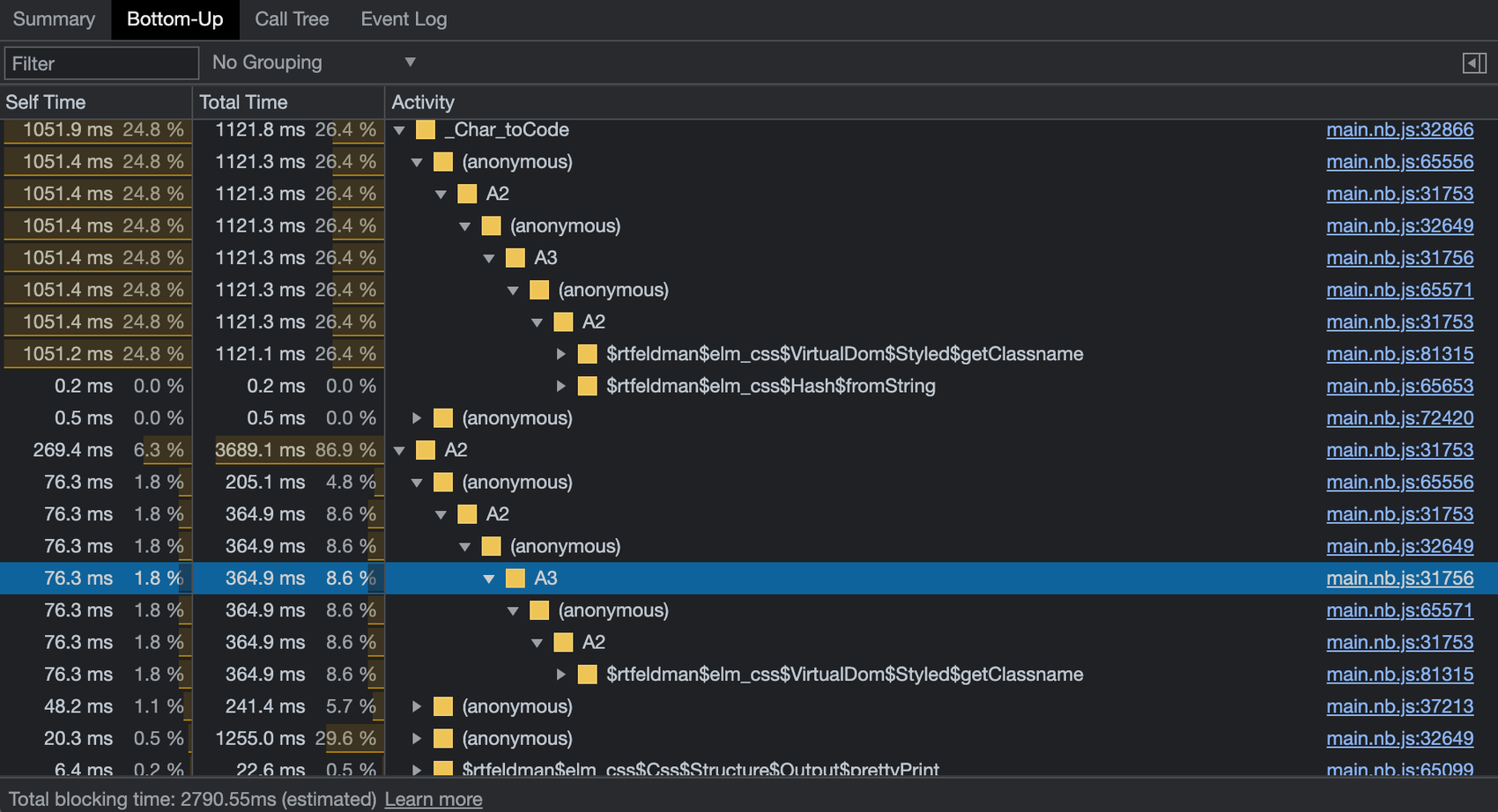Collapse the highlighted A3 row arrow
This screenshot has width=1498, height=812.
489,579
